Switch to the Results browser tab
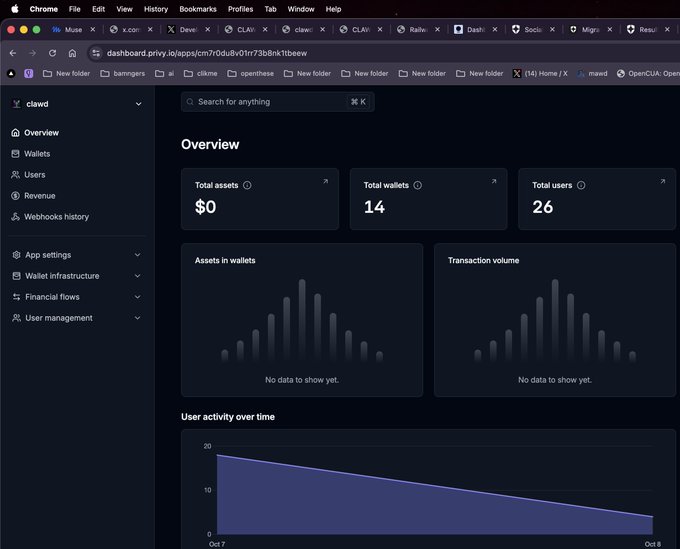Screen dimensions: 680x549 point(644,29)
